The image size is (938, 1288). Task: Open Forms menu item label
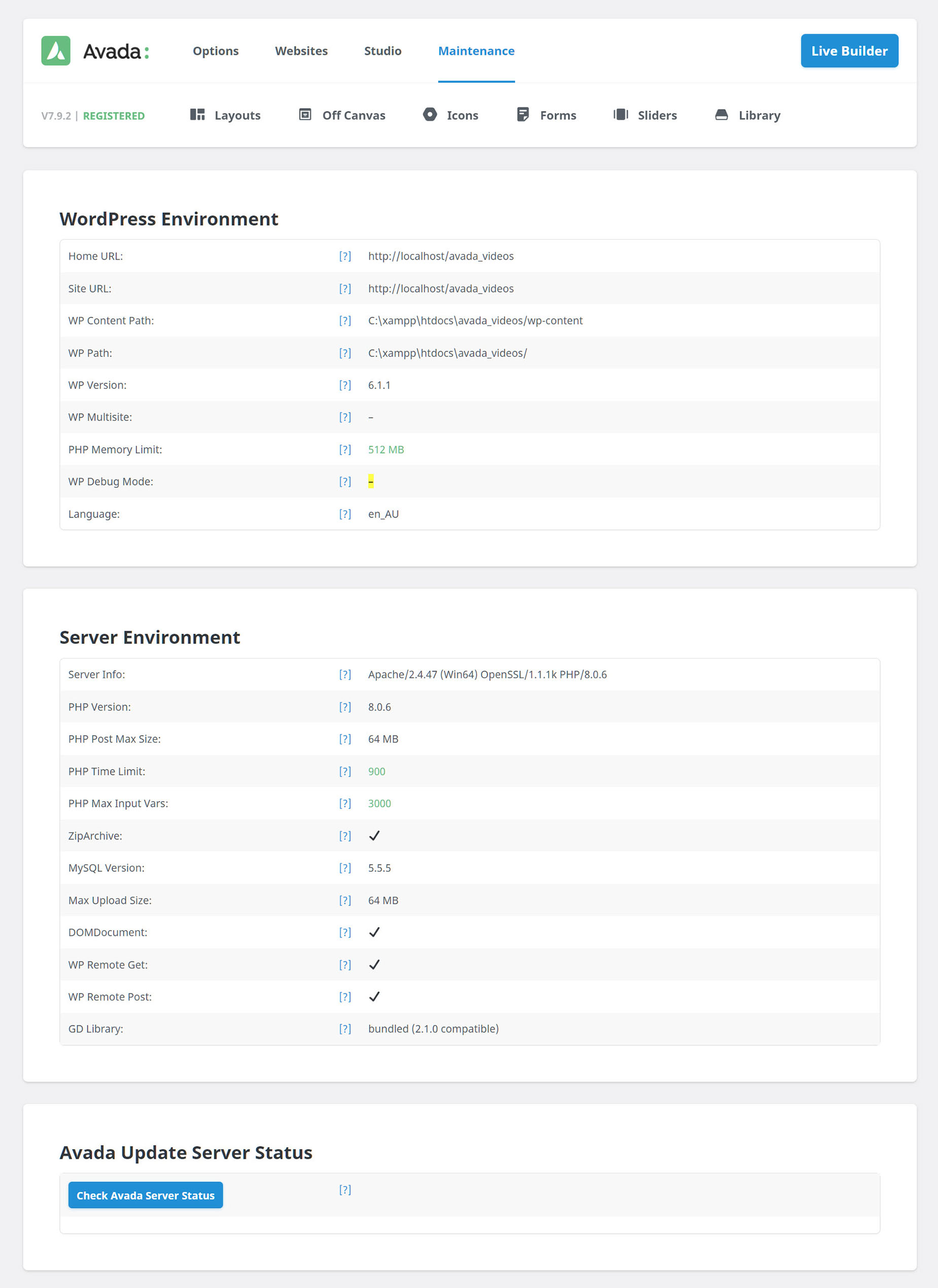(x=558, y=115)
